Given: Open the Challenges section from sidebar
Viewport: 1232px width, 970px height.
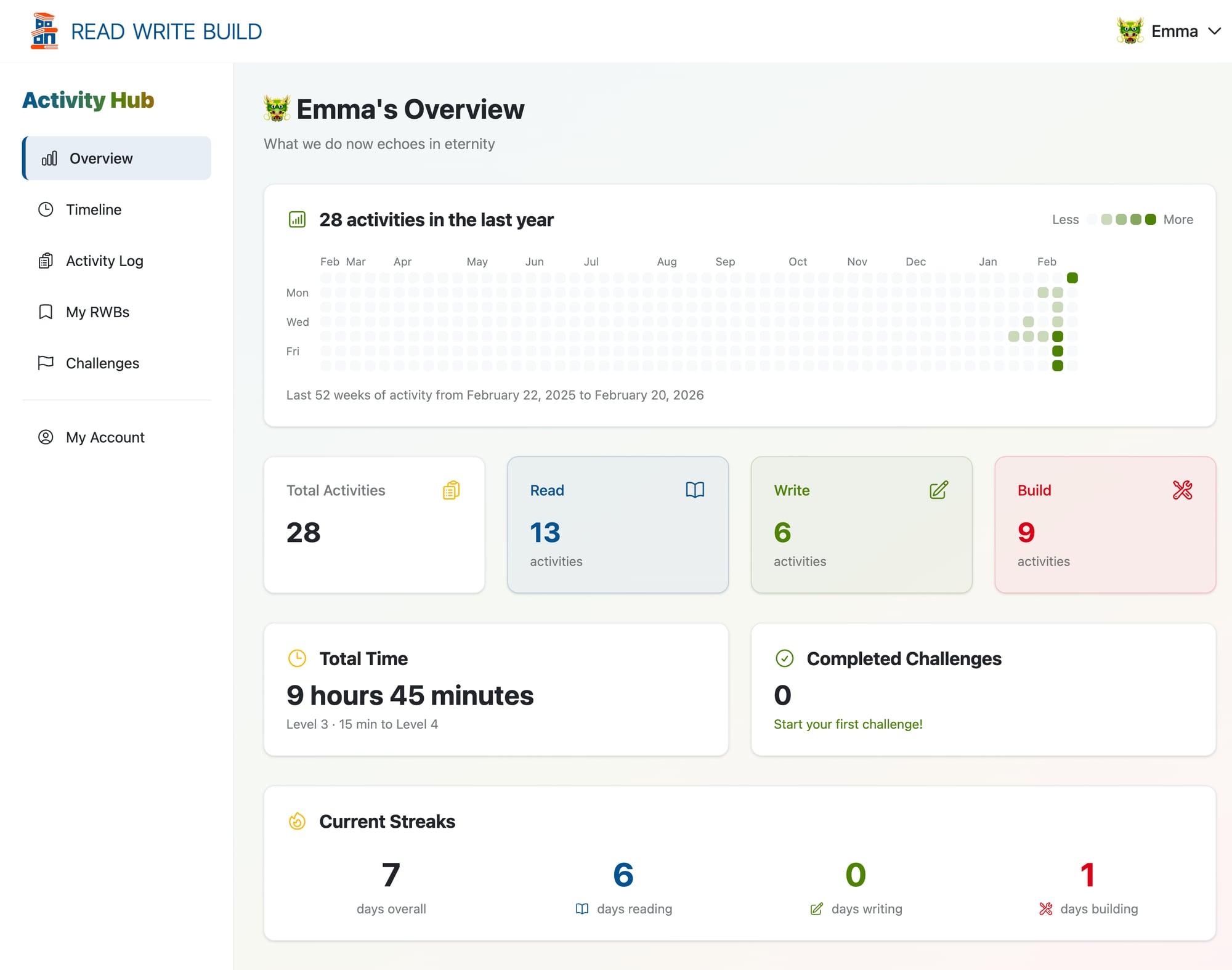Looking at the screenshot, I should pos(102,363).
